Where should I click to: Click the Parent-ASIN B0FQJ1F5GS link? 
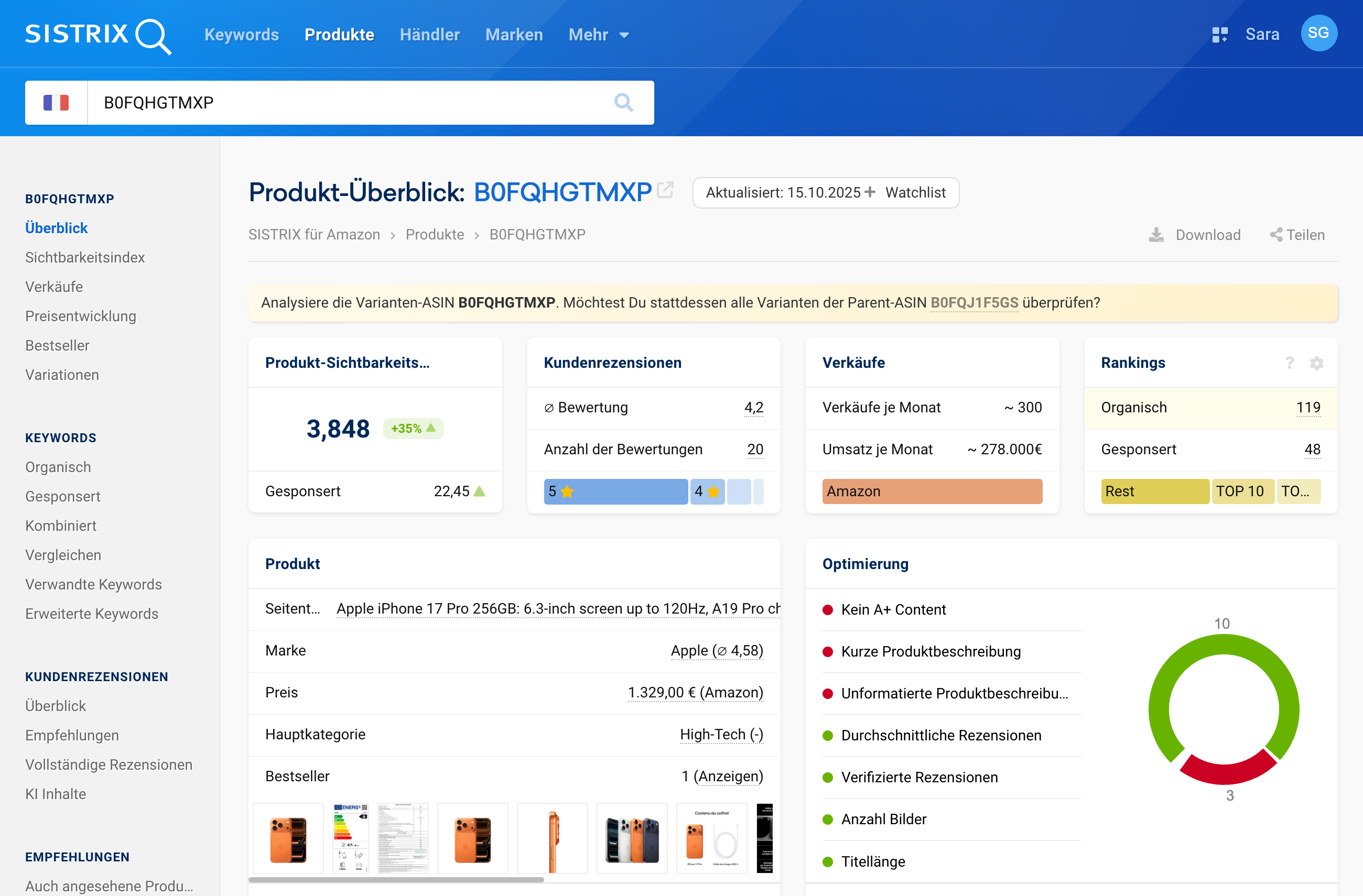pos(973,302)
